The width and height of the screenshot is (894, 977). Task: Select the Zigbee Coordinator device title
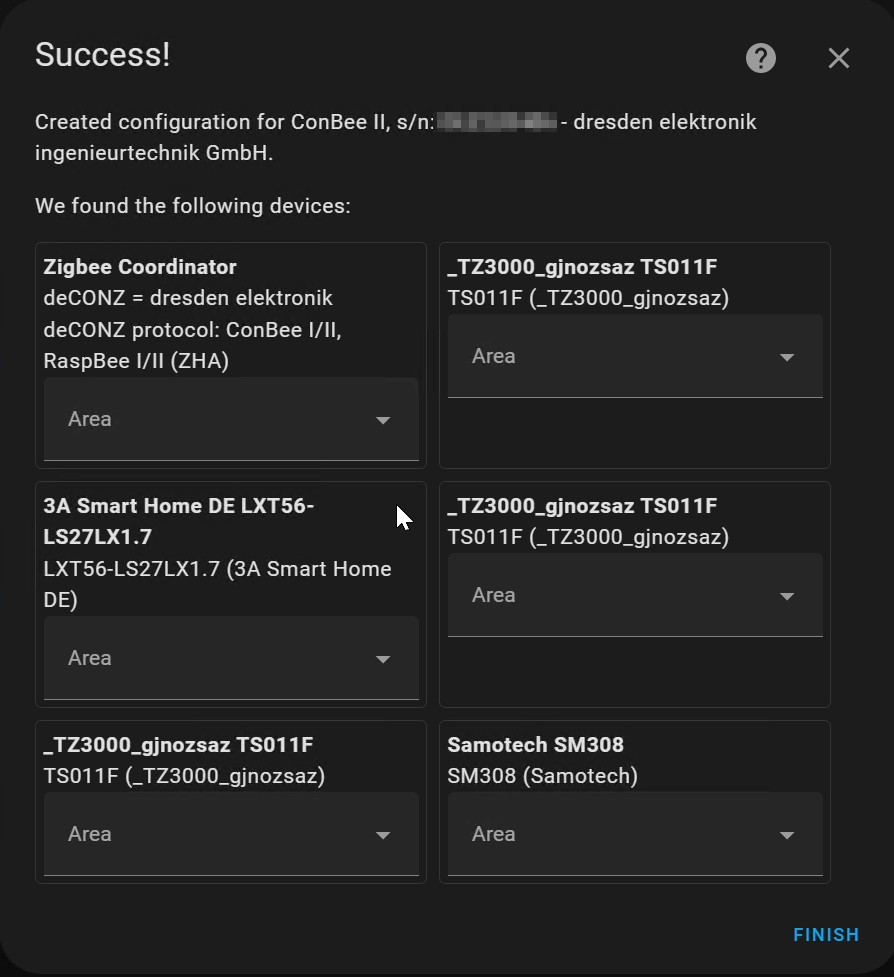click(140, 267)
